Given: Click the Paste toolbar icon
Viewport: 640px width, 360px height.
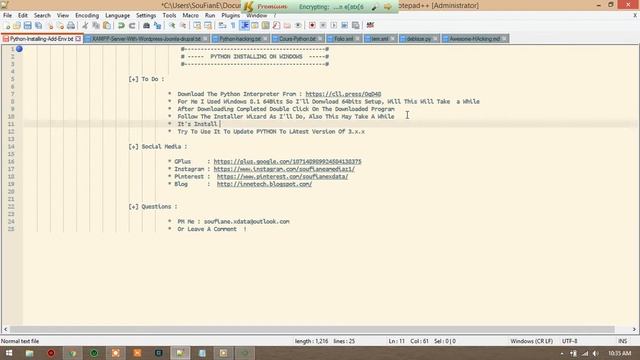Looking at the screenshot, I should tap(107, 25).
